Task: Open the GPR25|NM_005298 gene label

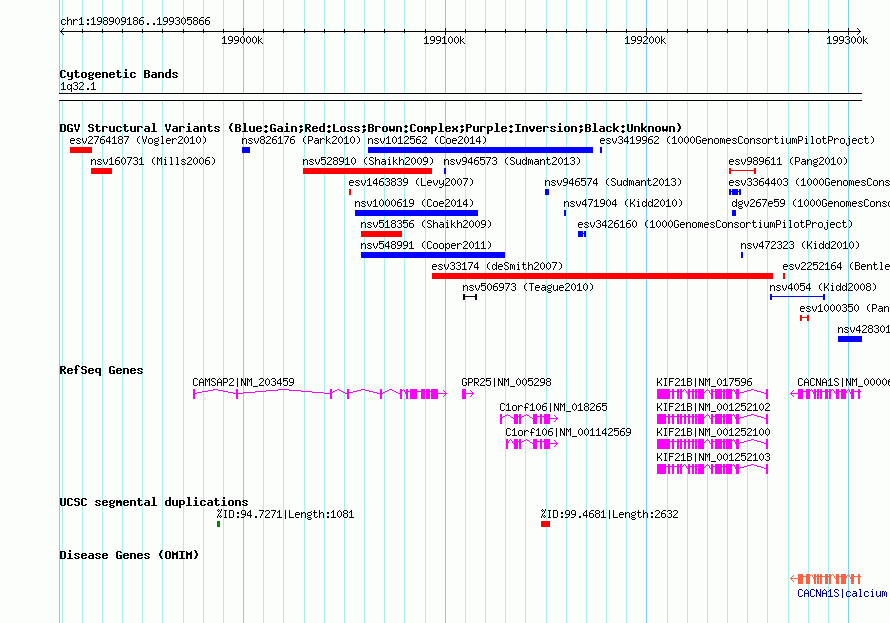Action: point(506,382)
